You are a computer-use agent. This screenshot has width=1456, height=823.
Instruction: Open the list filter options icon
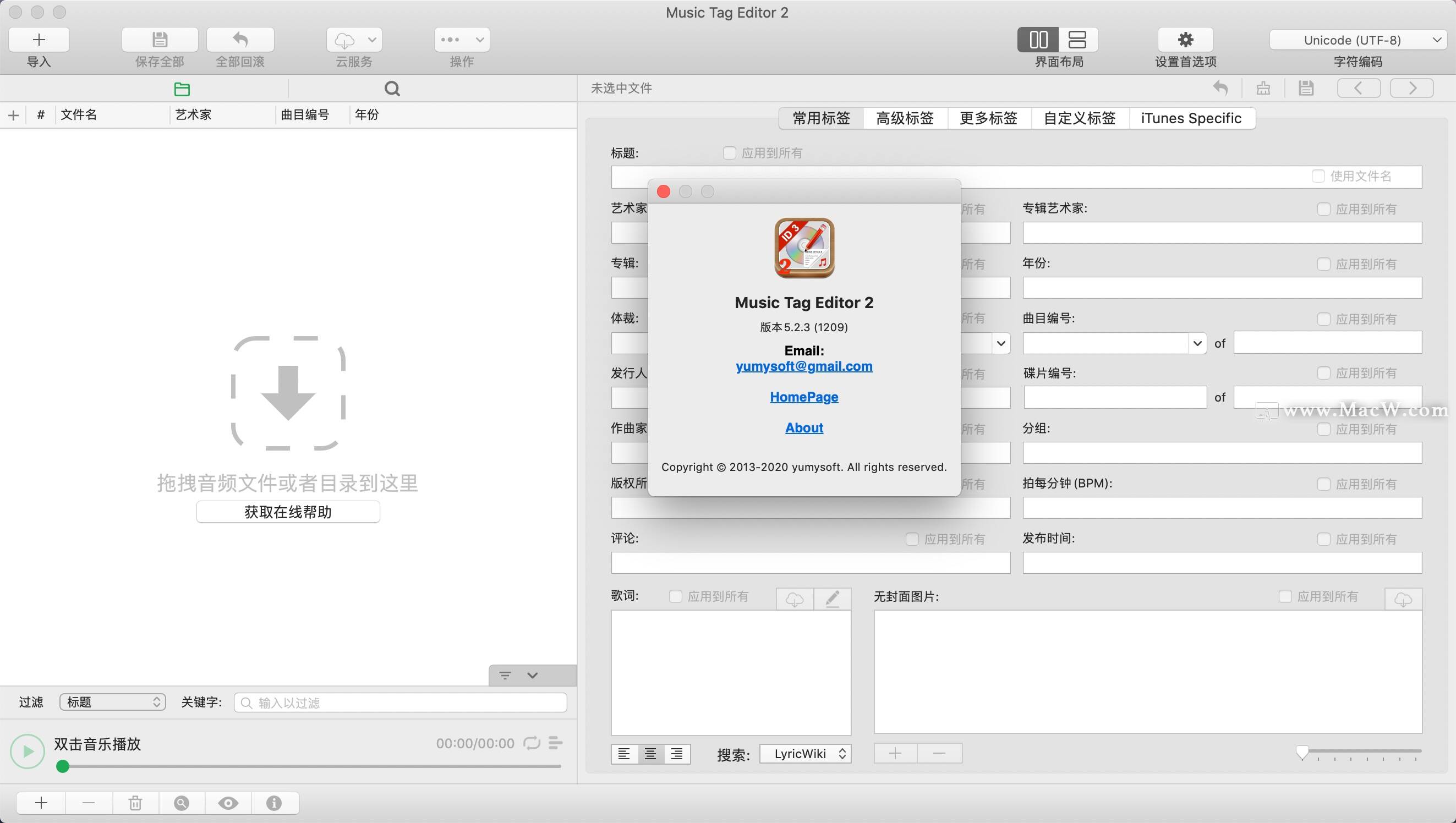[505, 676]
